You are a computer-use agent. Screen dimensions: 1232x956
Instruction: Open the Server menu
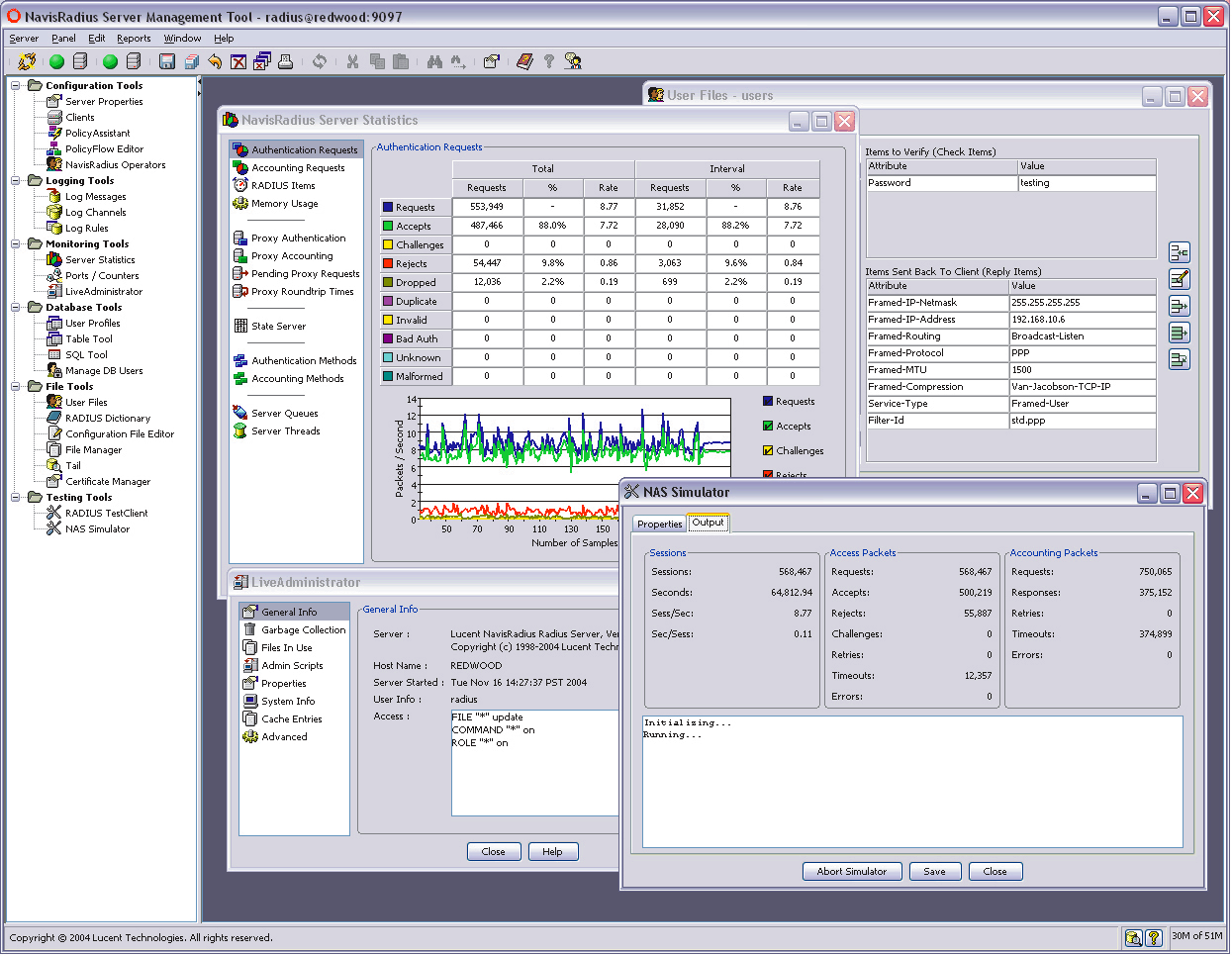coord(24,39)
